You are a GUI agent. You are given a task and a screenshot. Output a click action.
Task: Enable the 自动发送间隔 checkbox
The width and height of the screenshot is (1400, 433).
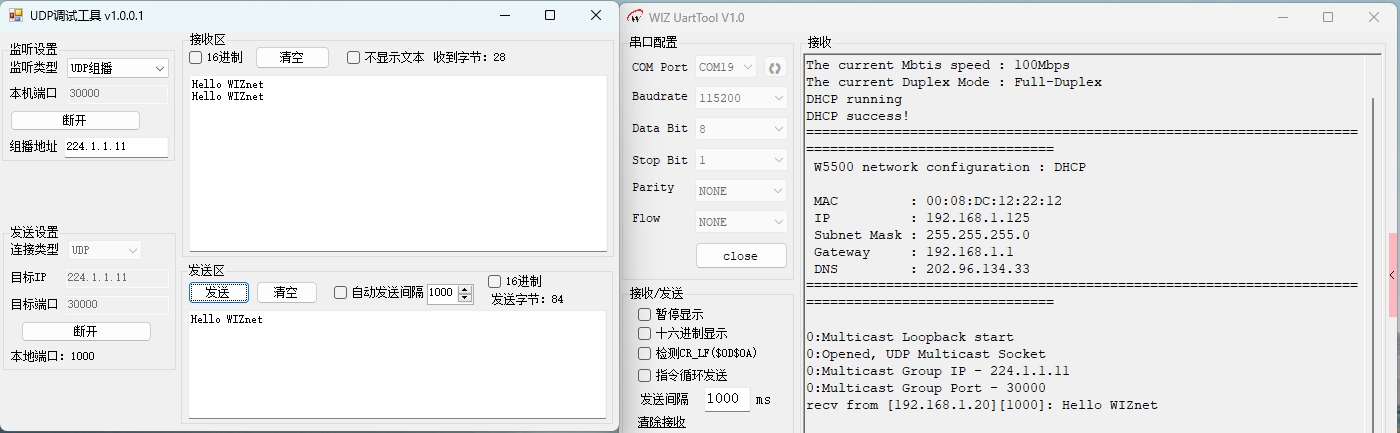pyautogui.click(x=341, y=293)
